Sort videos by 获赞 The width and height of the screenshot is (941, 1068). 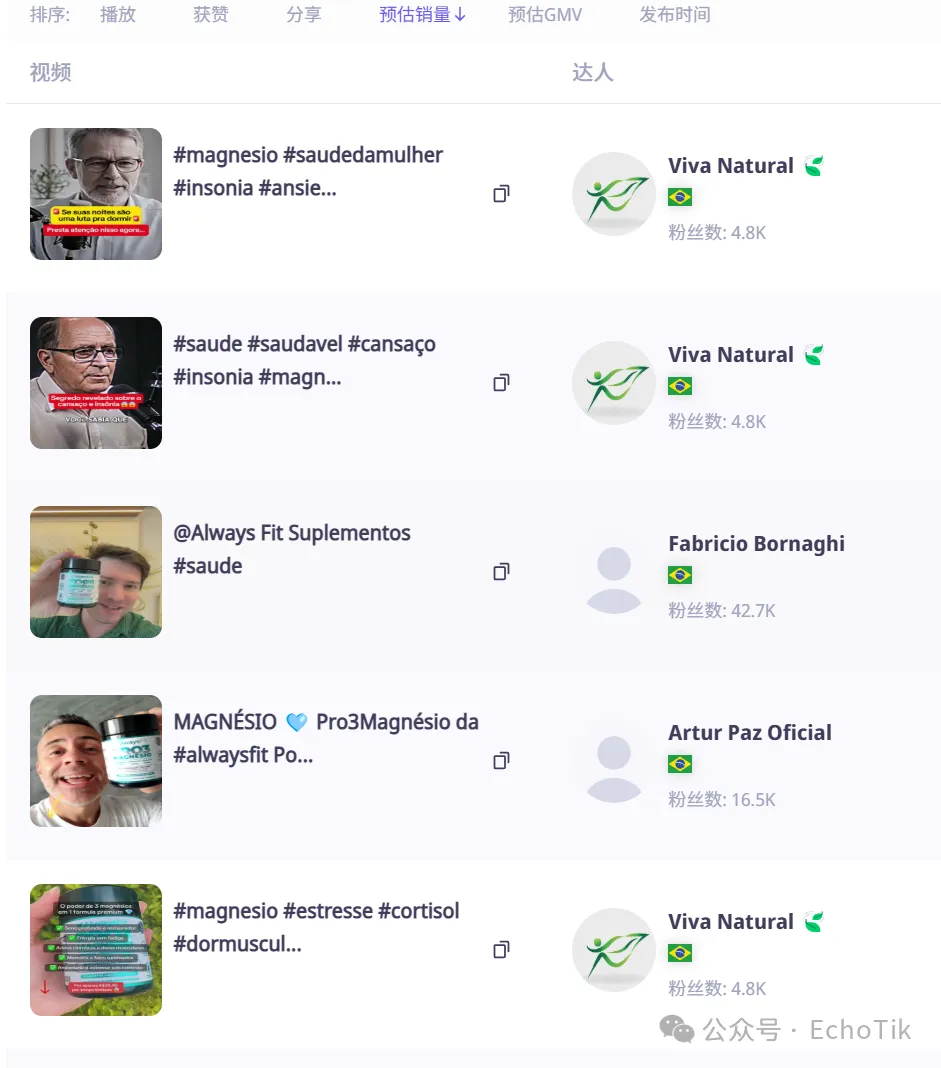pyautogui.click(x=211, y=15)
